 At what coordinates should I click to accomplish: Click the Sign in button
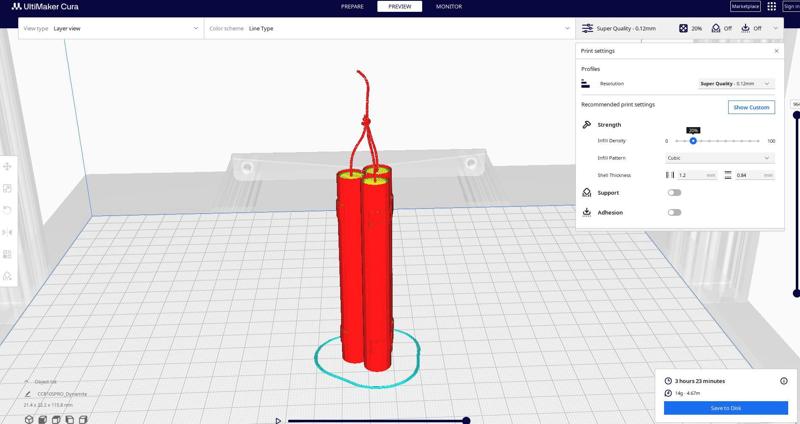[x=791, y=7]
